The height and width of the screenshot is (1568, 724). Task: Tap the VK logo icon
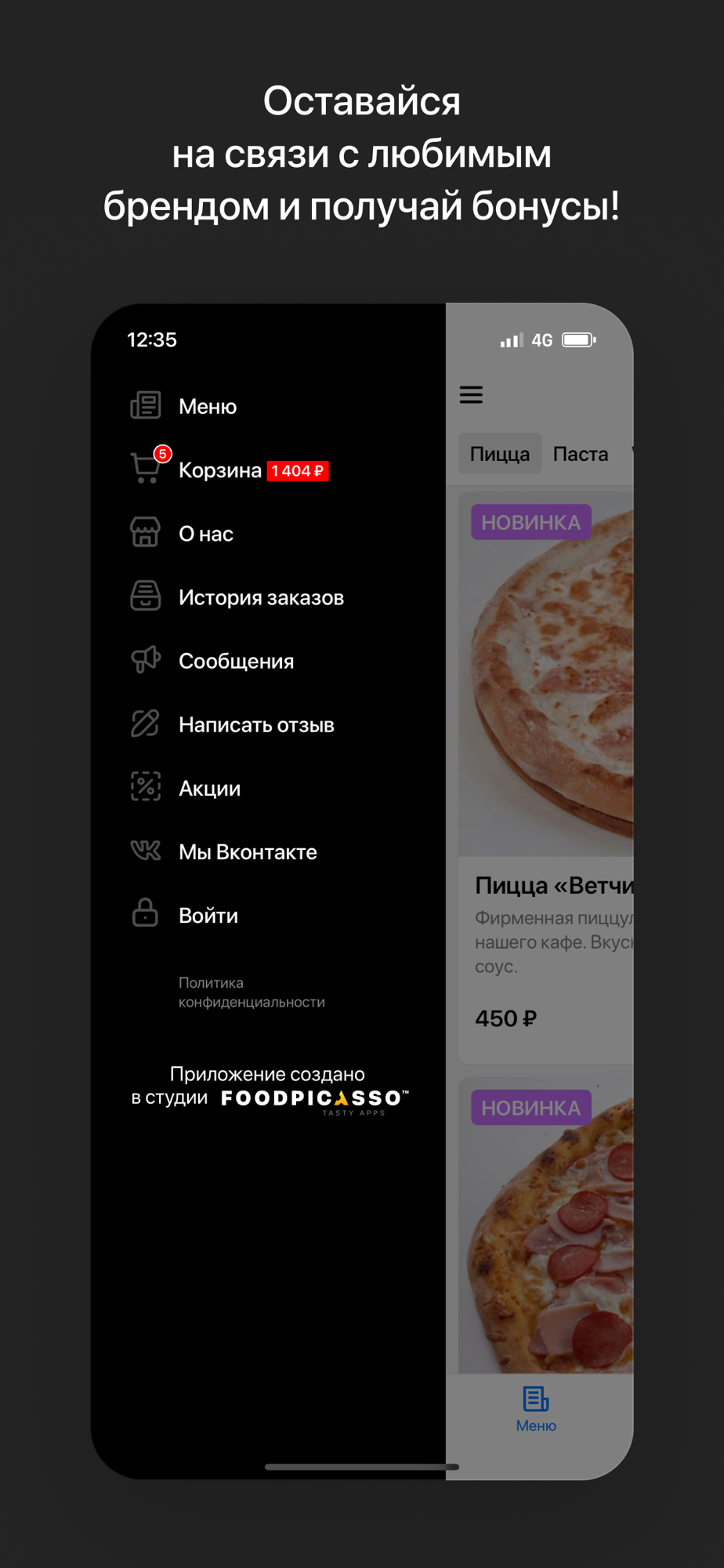[146, 851]
